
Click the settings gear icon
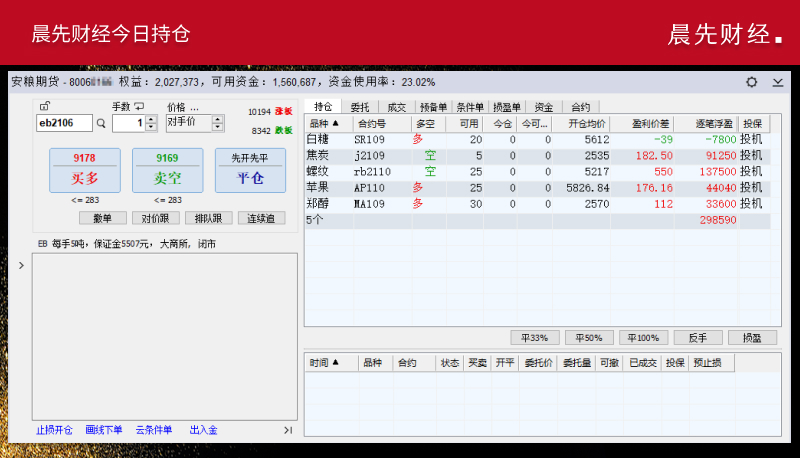click(752, 82)
